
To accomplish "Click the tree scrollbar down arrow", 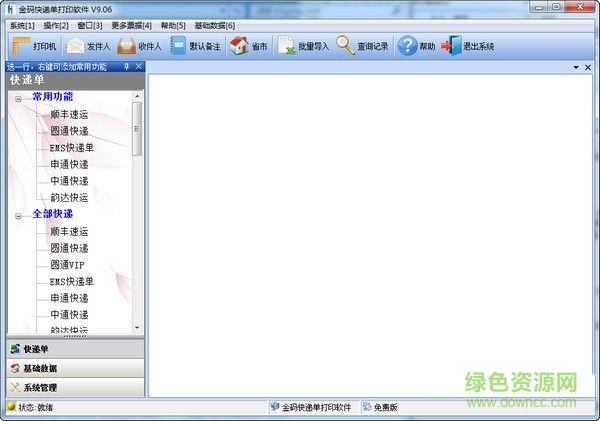I will point(137,328).
